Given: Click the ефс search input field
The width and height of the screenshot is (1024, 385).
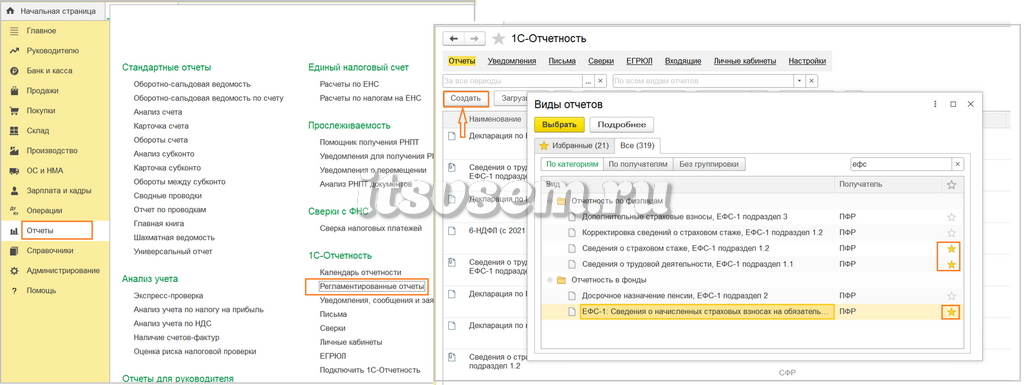Looking at the screenshot, I should (900, 164).
